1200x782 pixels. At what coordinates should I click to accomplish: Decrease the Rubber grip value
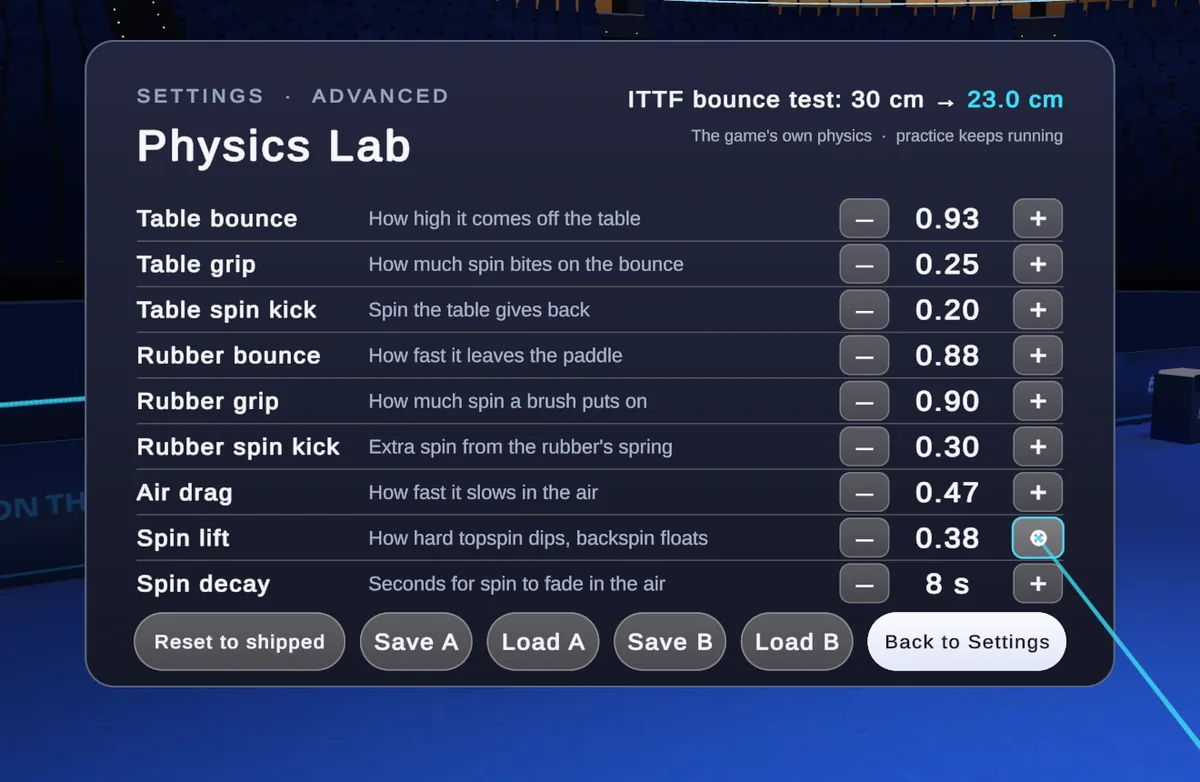[864, 402]
